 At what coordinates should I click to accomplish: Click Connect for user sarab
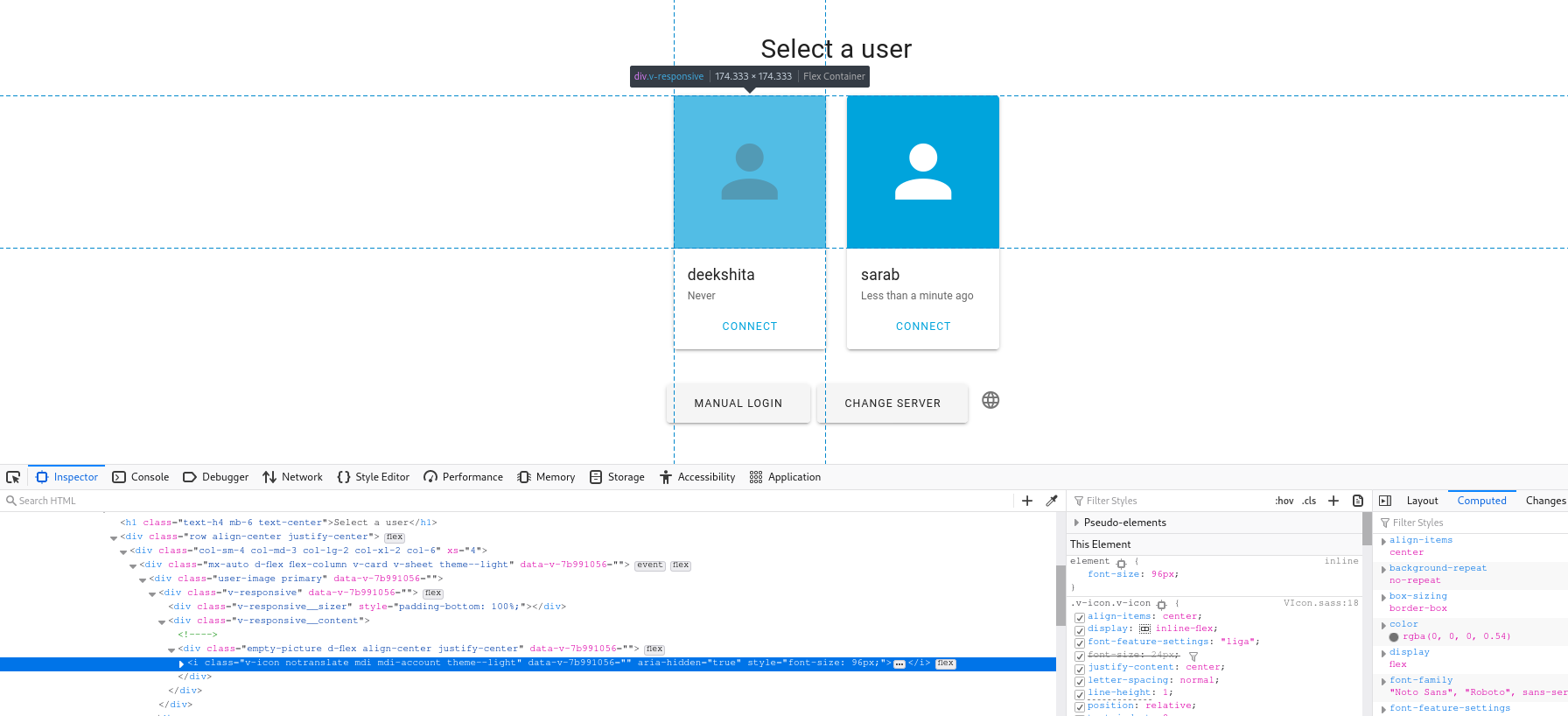[923, 326]
